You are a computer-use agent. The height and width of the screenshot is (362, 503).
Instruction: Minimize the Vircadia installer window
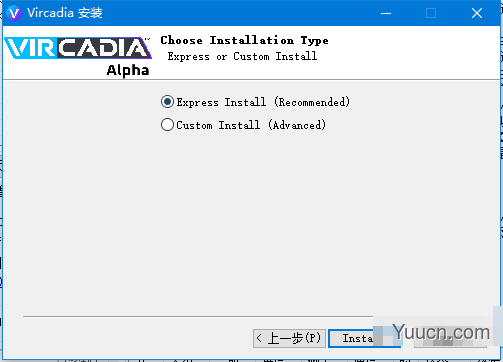[386, 13]
